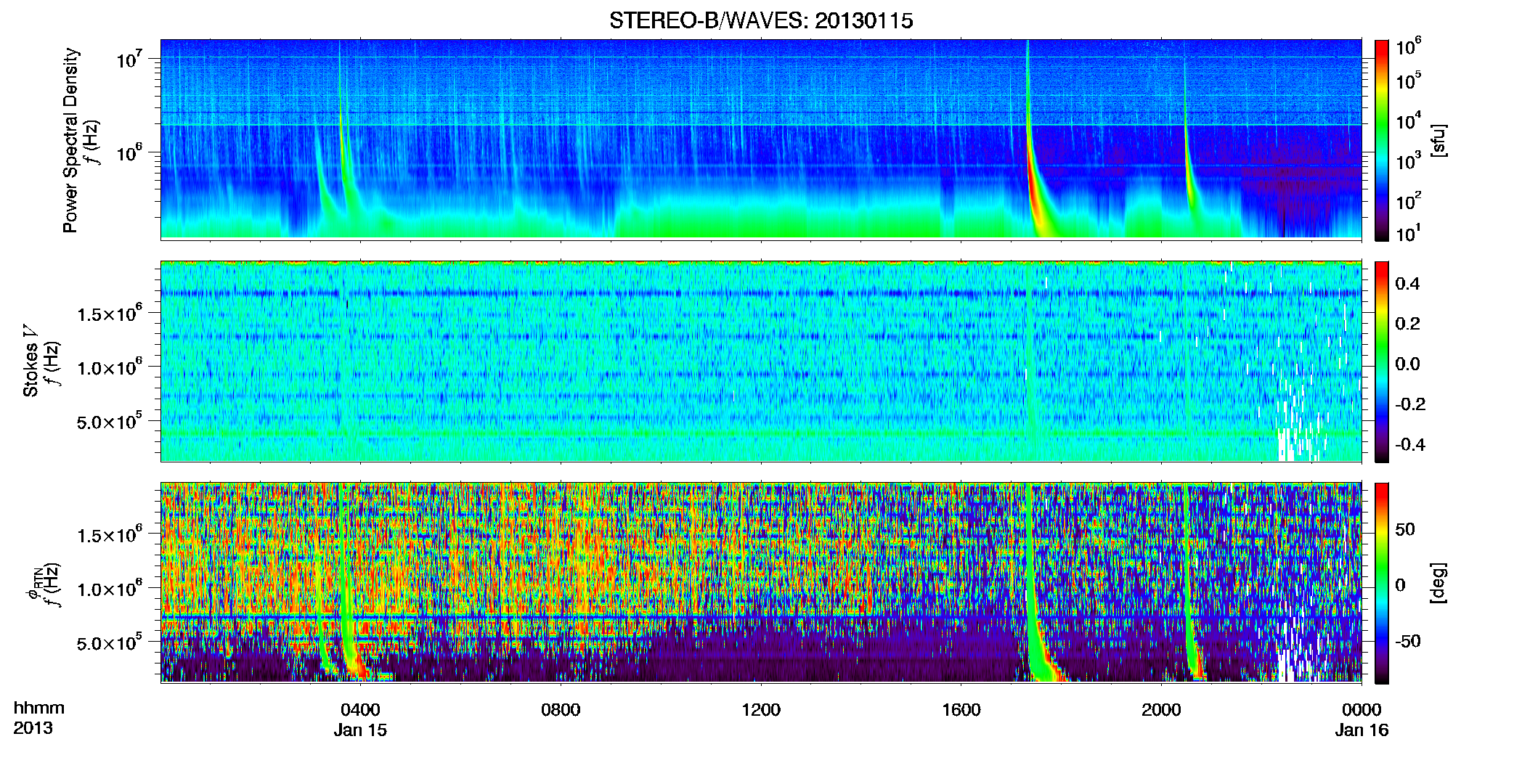
Task: Click the [sfu] colorbar unit label
Action: click(1438, 140)
